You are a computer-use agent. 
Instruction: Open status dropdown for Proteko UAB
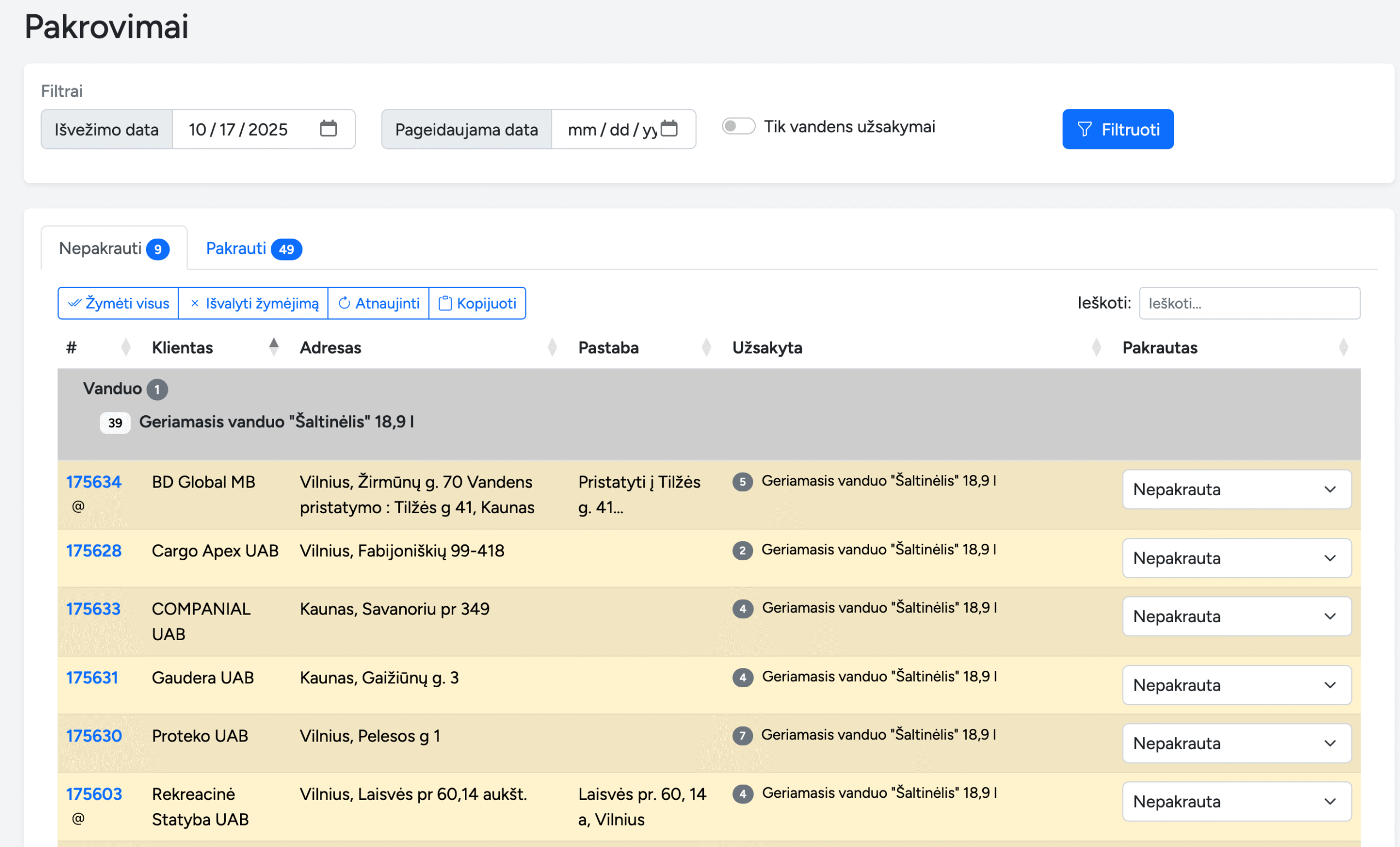point(1236,743)
